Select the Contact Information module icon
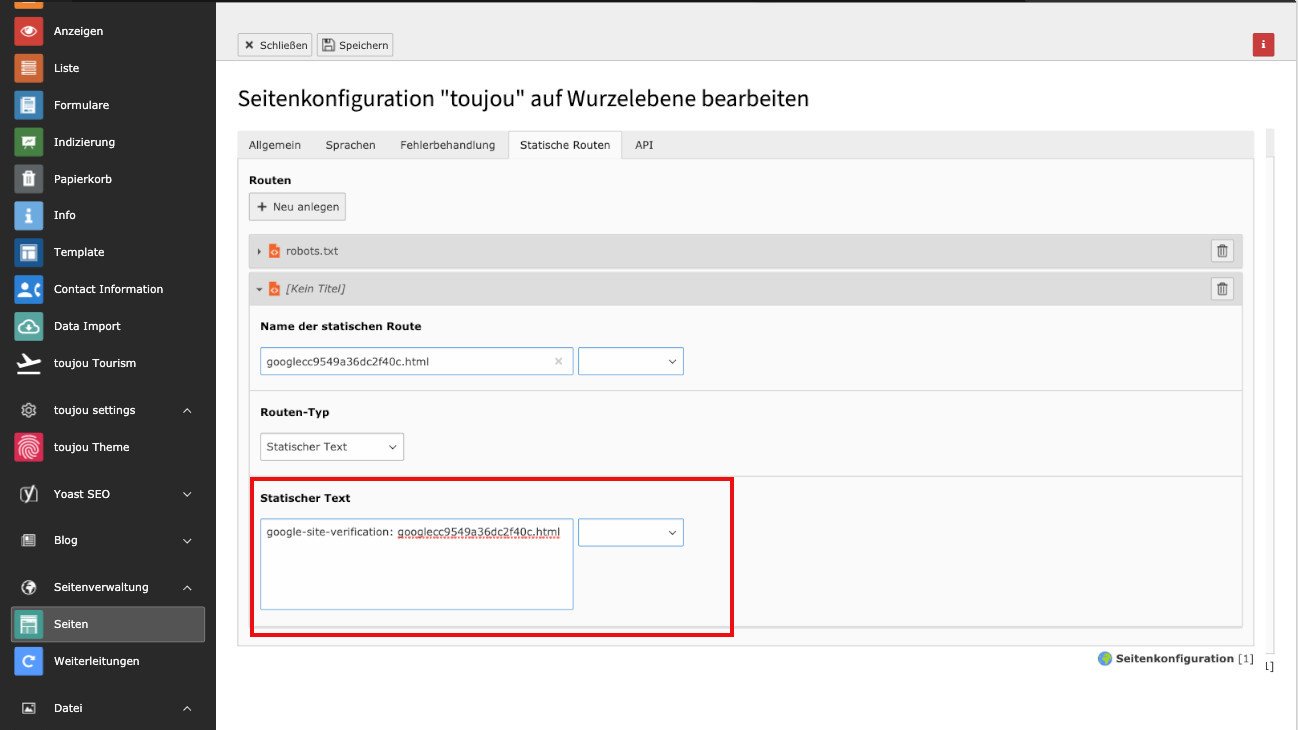Image resolution: width=1298 pixels, height=730 pixels. pos(29,289)
